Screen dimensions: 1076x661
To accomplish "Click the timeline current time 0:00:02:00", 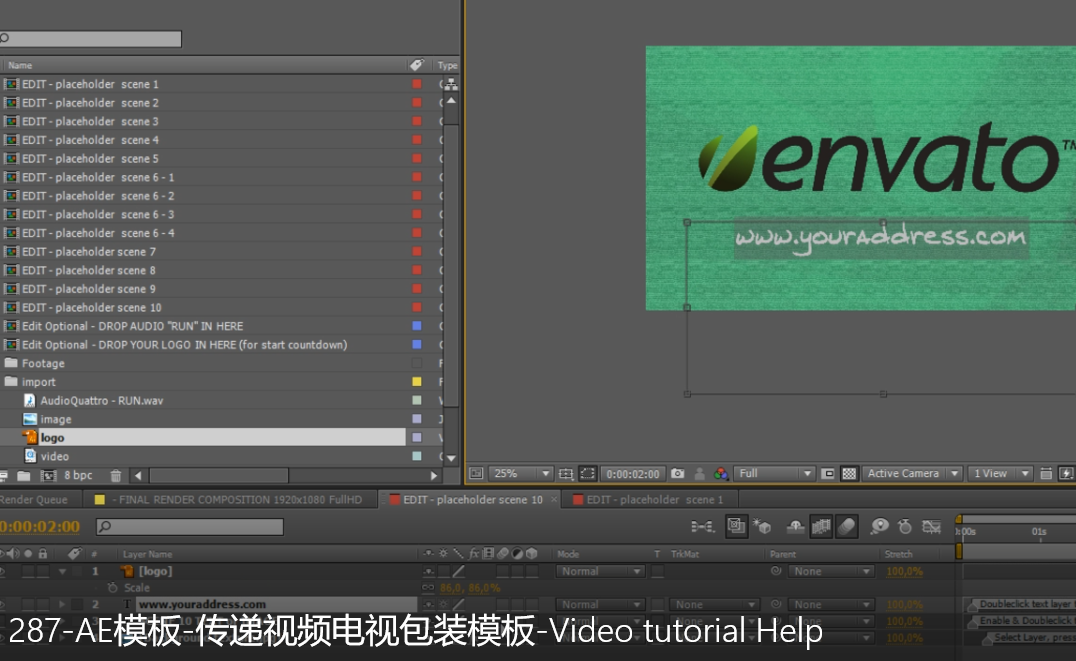I will [x=40, y=526].
